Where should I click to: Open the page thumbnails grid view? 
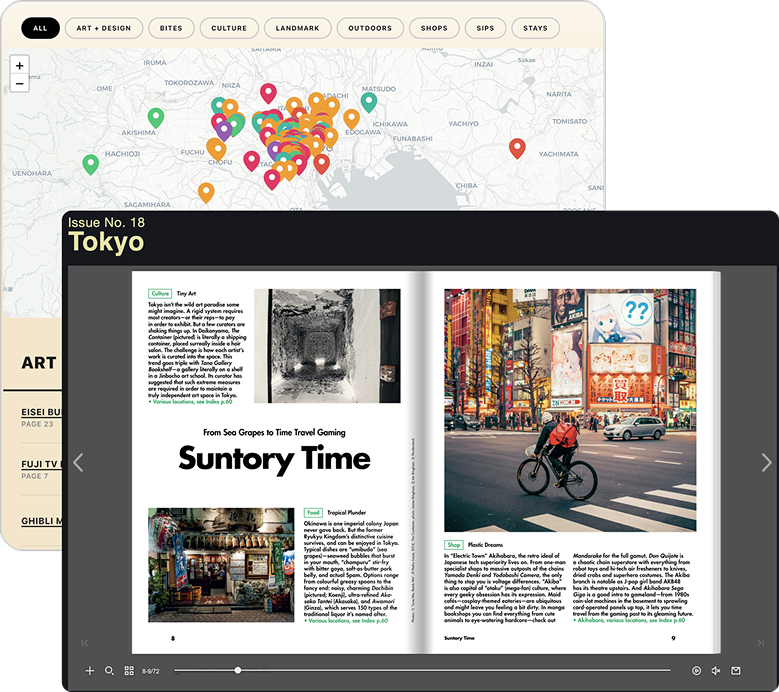129,671
